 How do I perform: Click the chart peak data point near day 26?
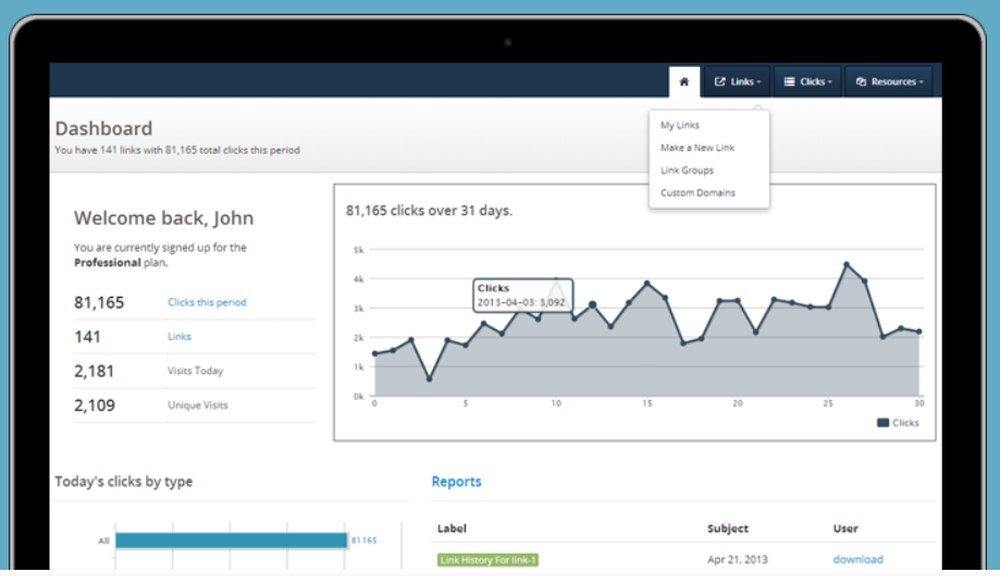(846, 264)
